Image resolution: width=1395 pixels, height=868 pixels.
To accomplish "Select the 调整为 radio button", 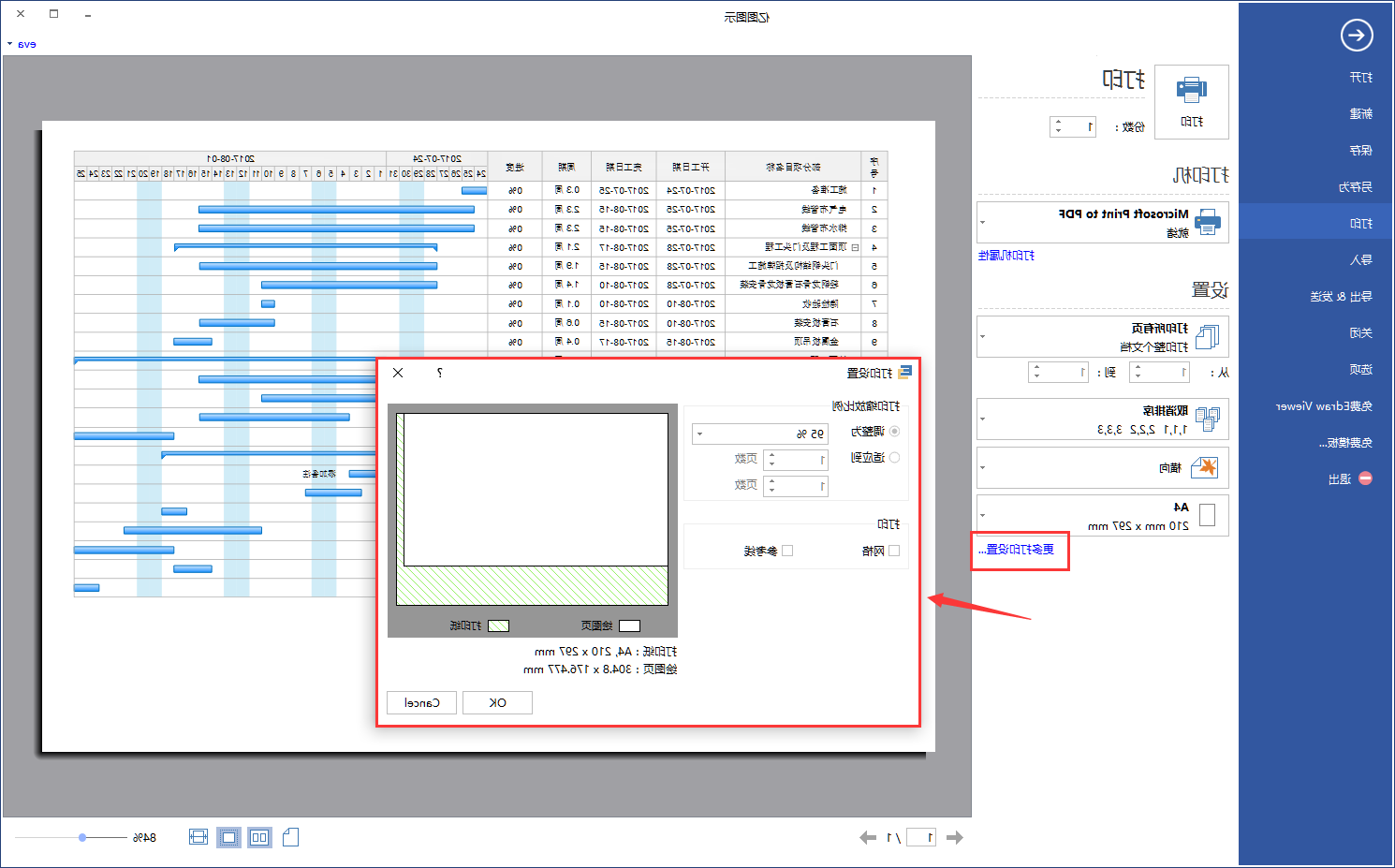I will (894, 432).
